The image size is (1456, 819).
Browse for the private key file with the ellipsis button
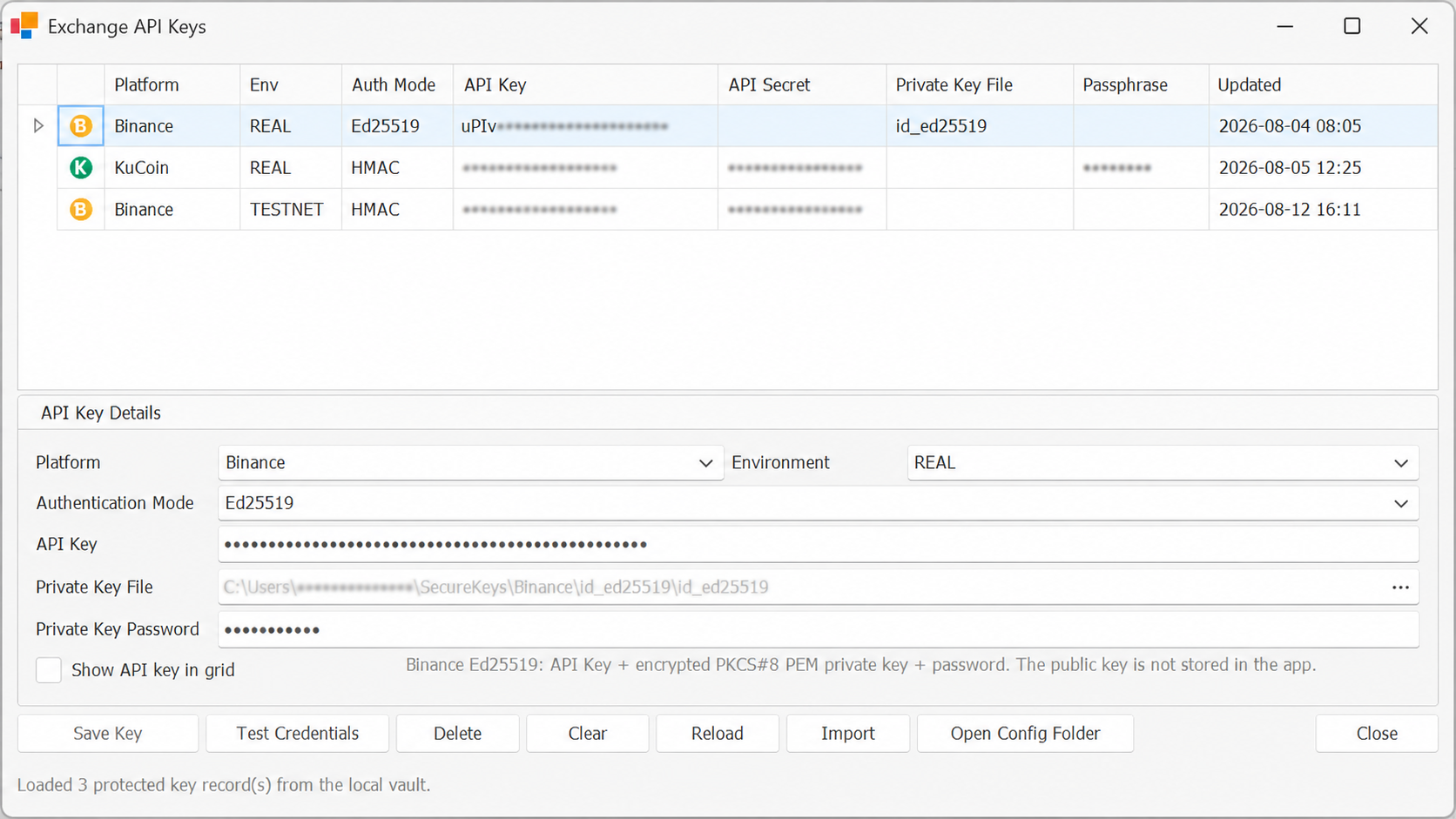pyautogui.click(x=1400, y=587)
